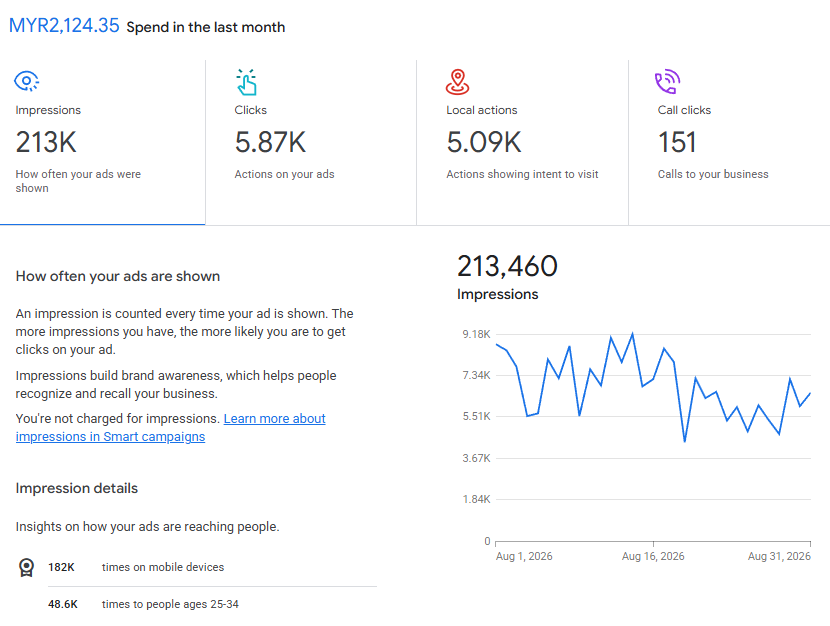This screenshot has width=830, height=626.
Task: Click the Aug 1, 2026 axis label
Action: tap(524, 556)
